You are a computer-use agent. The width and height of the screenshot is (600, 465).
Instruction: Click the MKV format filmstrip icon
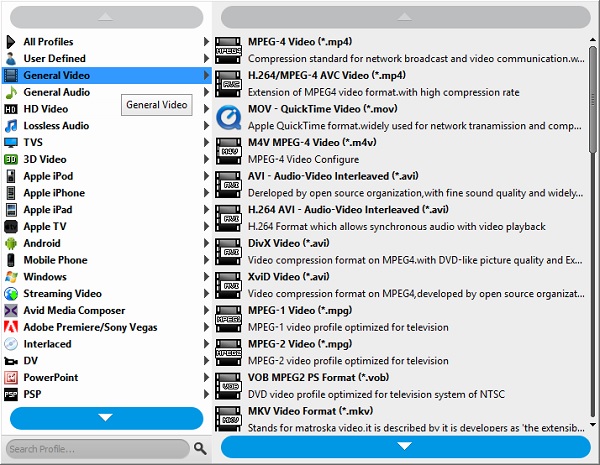pyautogui.click(x=228, y=419)
